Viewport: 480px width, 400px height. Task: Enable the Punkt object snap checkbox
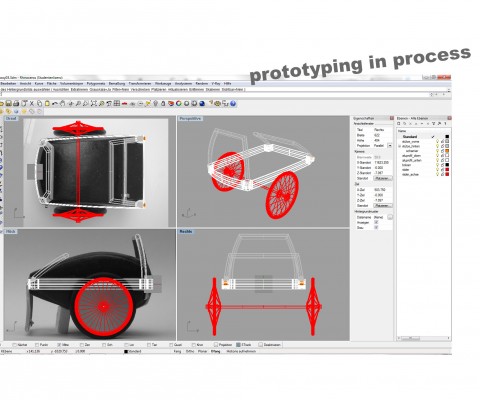click(x=37, y=345)
